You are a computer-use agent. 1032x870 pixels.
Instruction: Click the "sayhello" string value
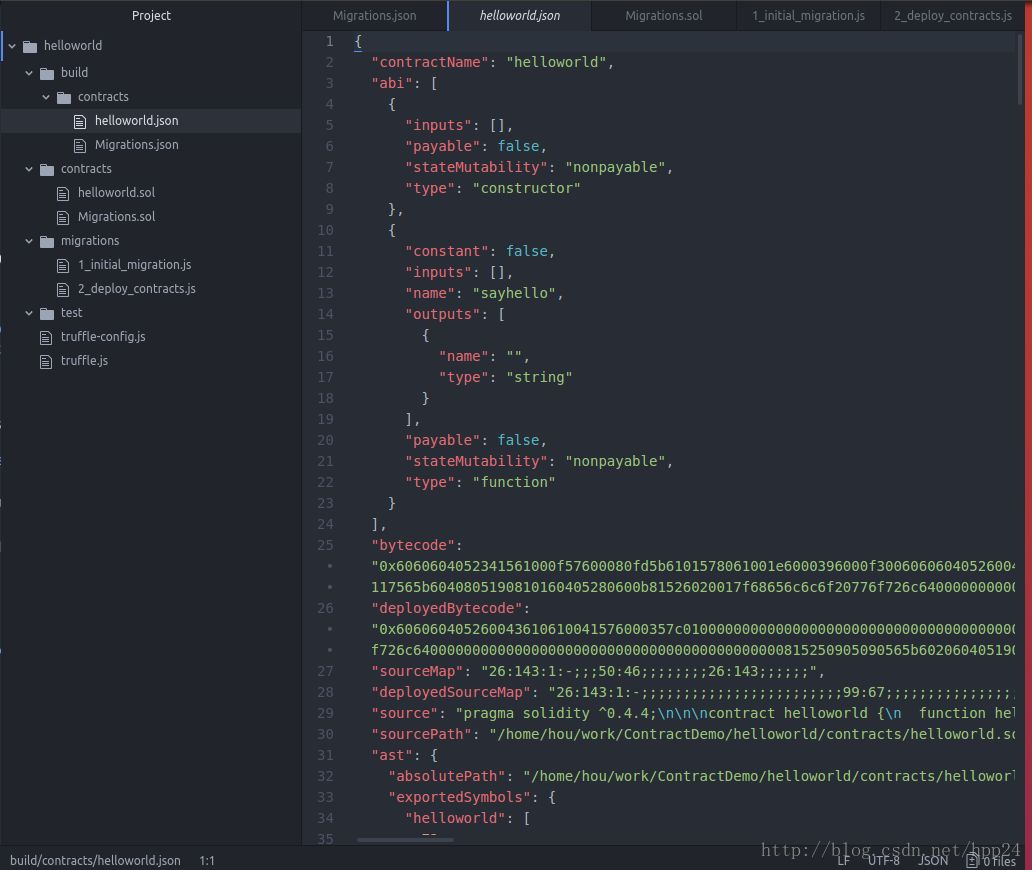(x=515, y=294)
